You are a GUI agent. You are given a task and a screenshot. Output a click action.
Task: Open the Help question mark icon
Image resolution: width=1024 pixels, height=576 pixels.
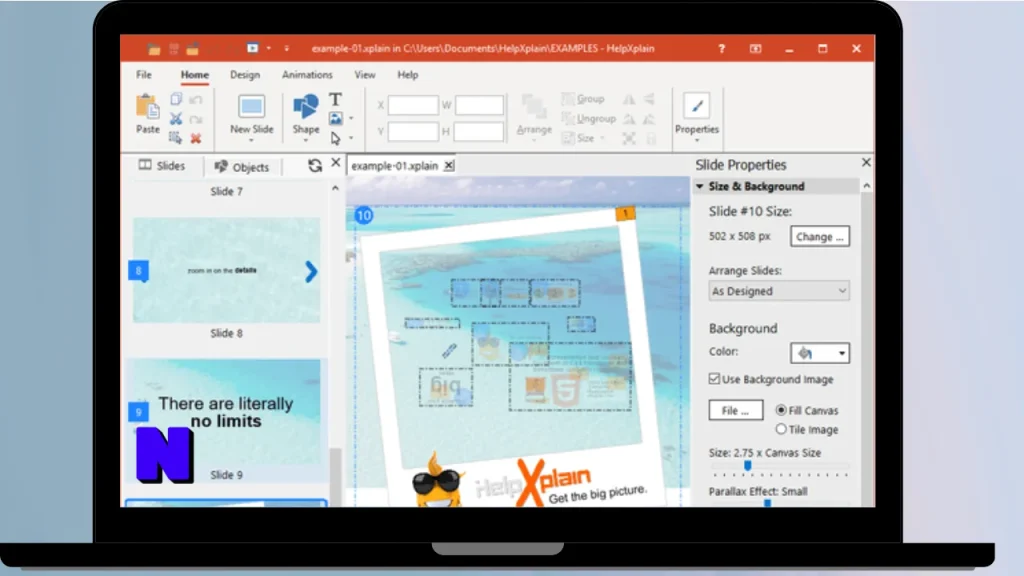click(x=722, y=48)
